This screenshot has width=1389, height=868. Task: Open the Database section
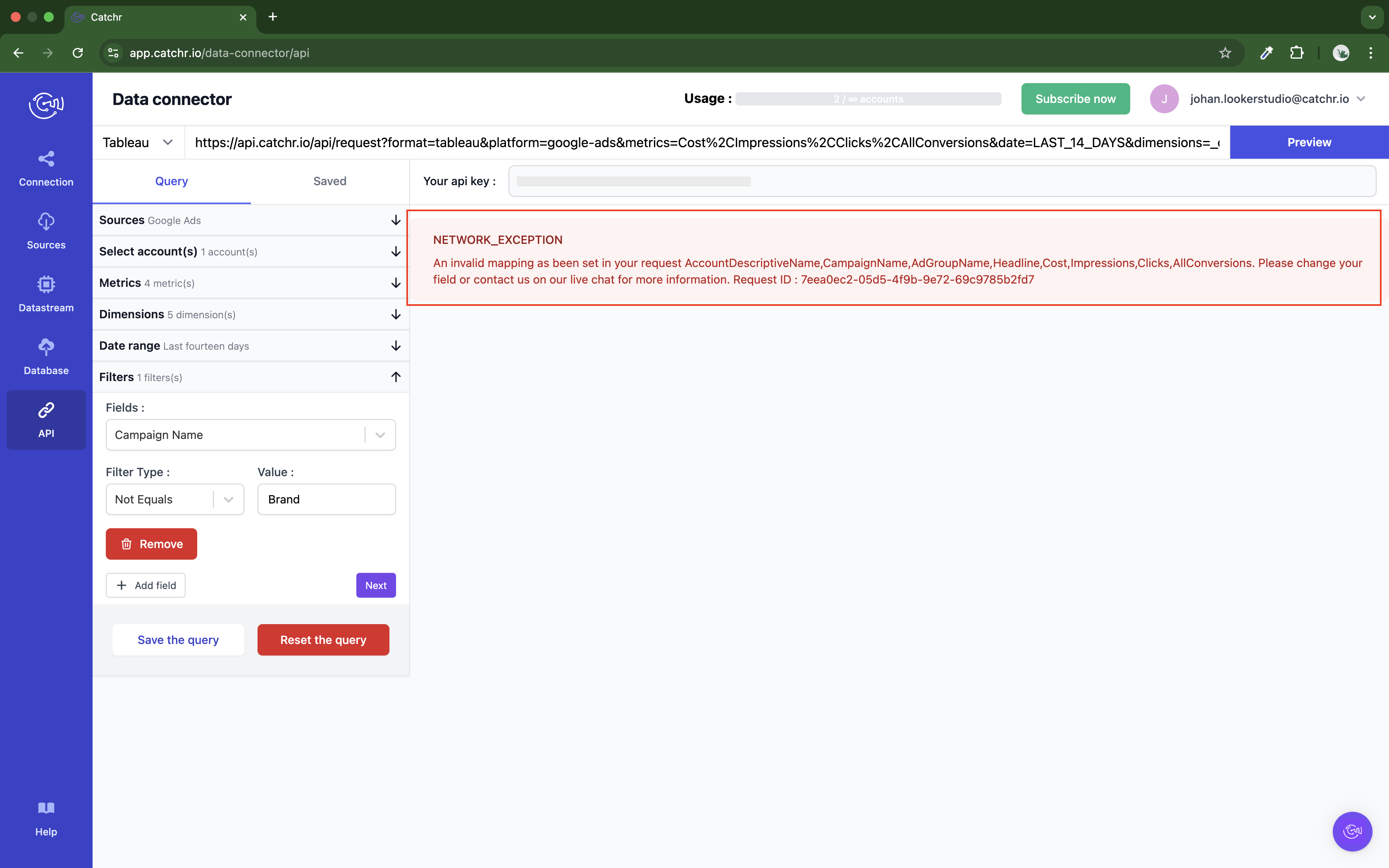(46, 357)
